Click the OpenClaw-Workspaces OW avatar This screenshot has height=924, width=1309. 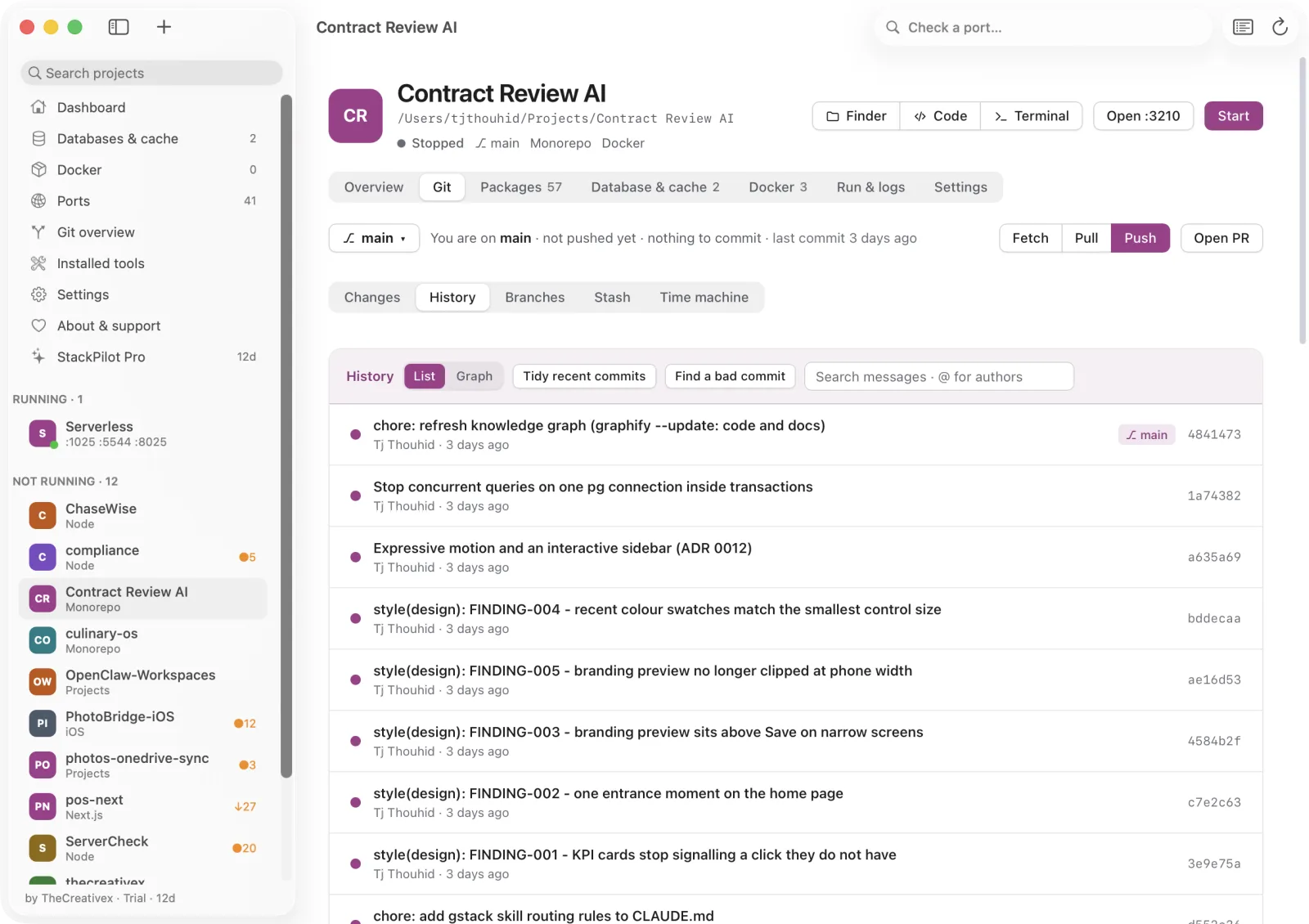pos(43,682)
